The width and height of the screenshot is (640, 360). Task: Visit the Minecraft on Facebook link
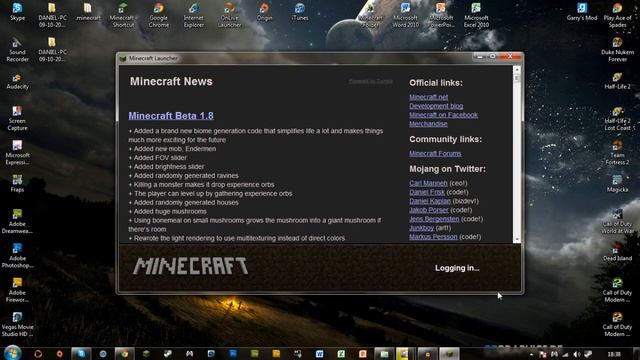[443, 115]
